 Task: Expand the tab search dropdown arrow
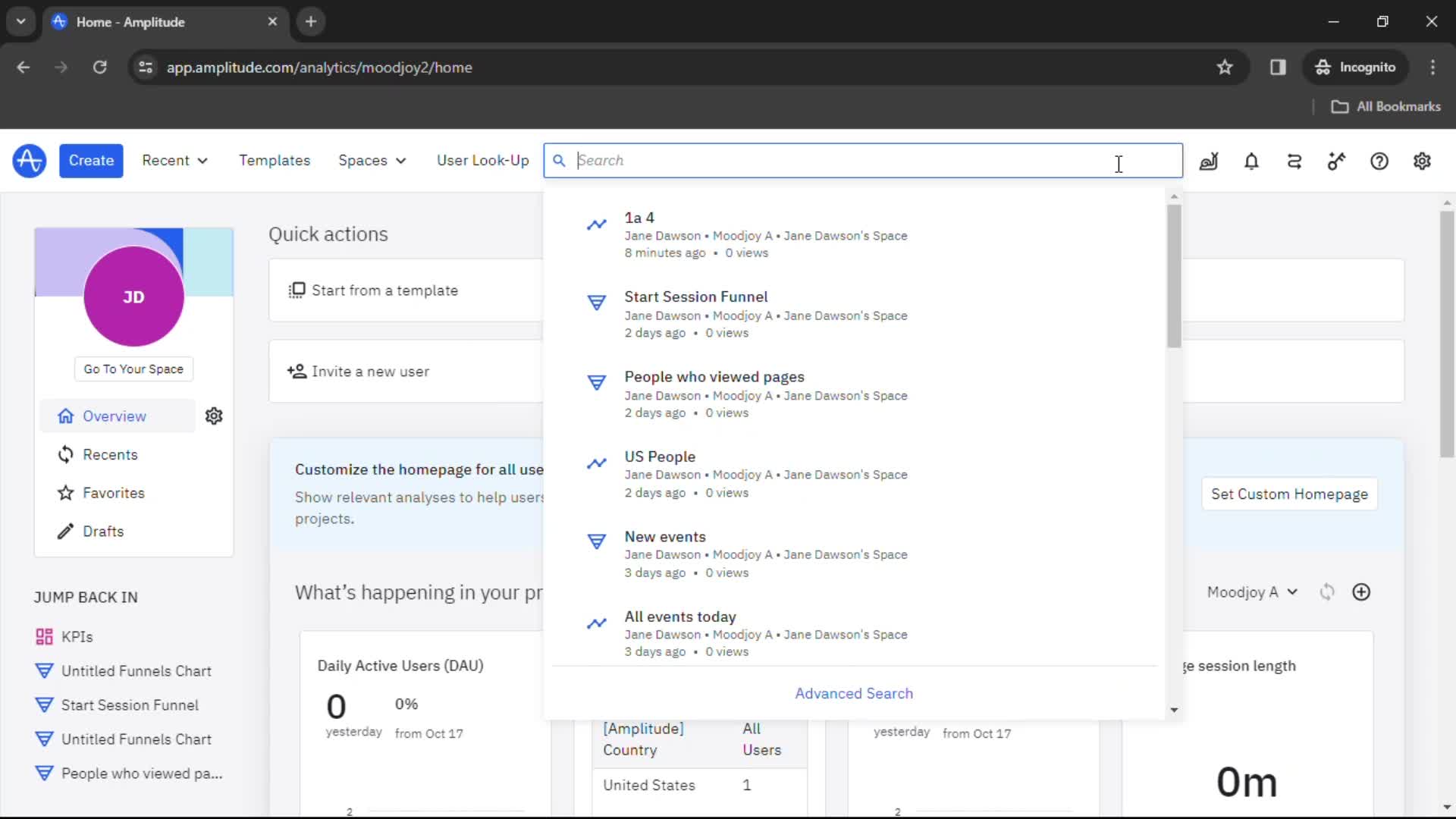click(21, 21)
